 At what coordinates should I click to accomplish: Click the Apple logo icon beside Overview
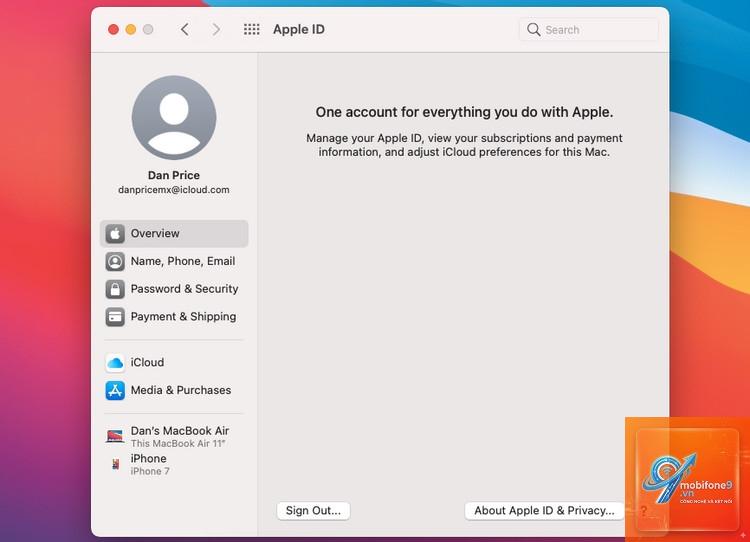[x=115, y=233]
